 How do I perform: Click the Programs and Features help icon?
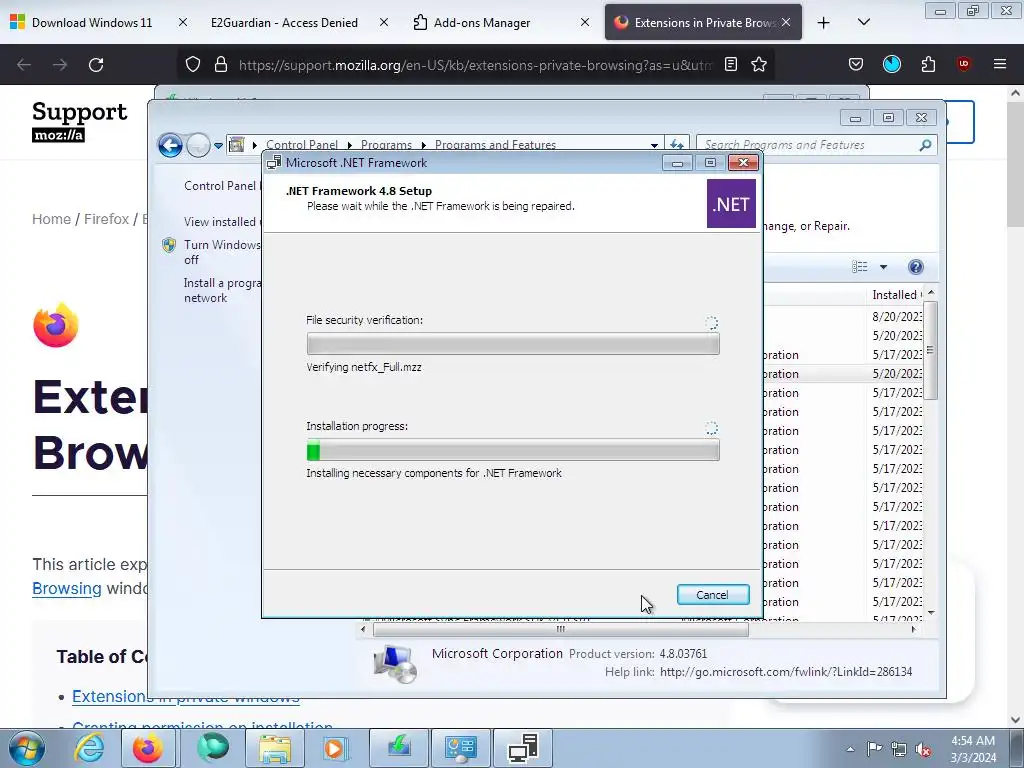[x=916, y=266]
